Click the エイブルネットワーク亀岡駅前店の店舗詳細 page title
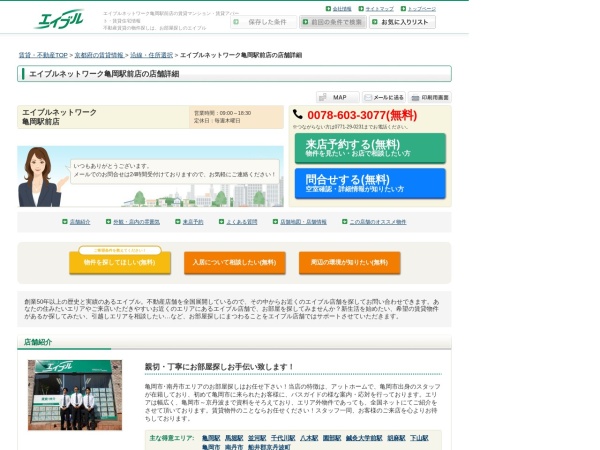 [104, 74]
